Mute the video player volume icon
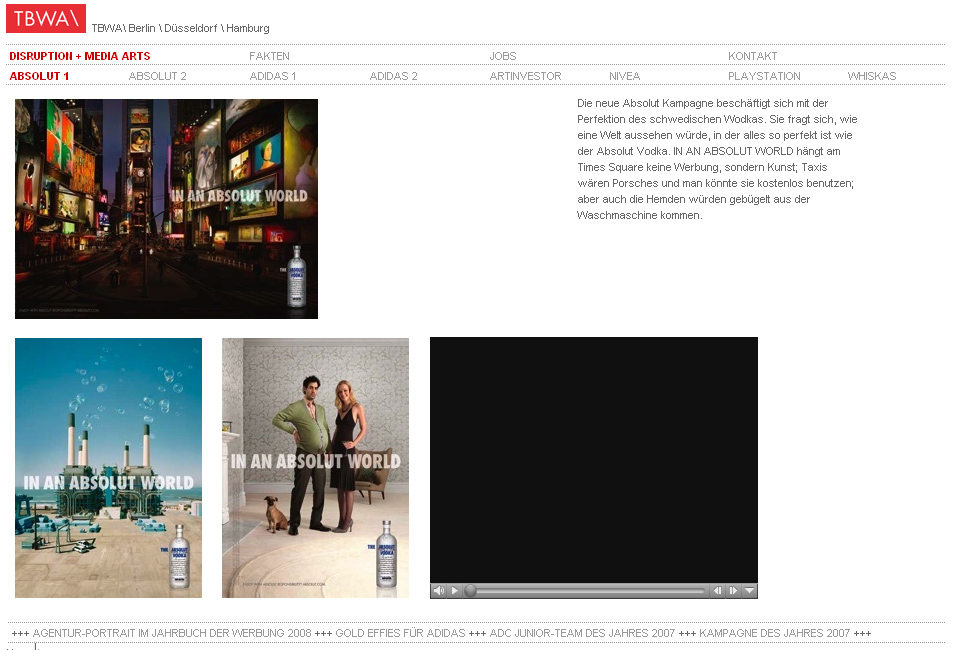The width and height of the screenshot is (956, 650). (x=438, y=590)
